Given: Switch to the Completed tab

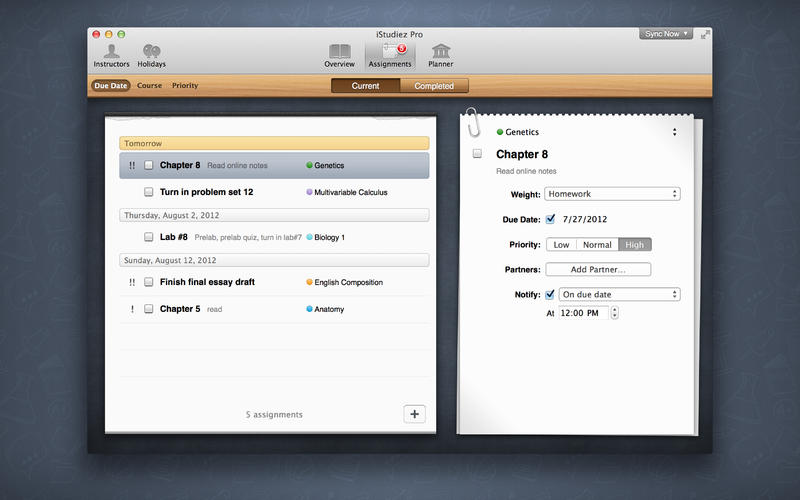Looking at the screenshot, I should pyautogui.click(x=434, y=86).
